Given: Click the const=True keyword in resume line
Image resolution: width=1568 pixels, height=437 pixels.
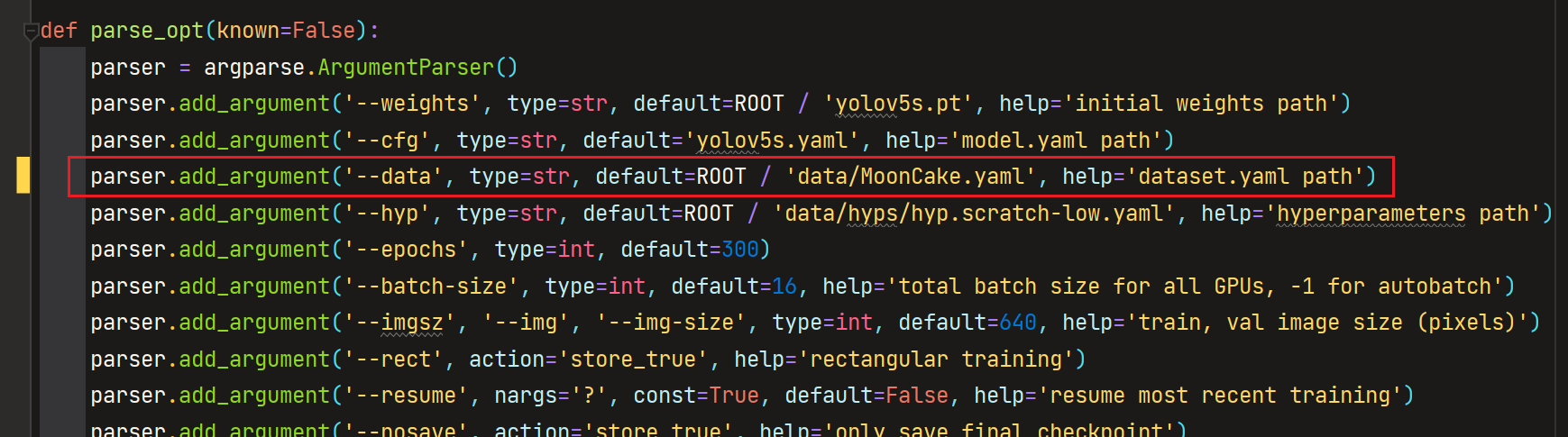Looking at the screenshot, I should (x=696, y=396).
